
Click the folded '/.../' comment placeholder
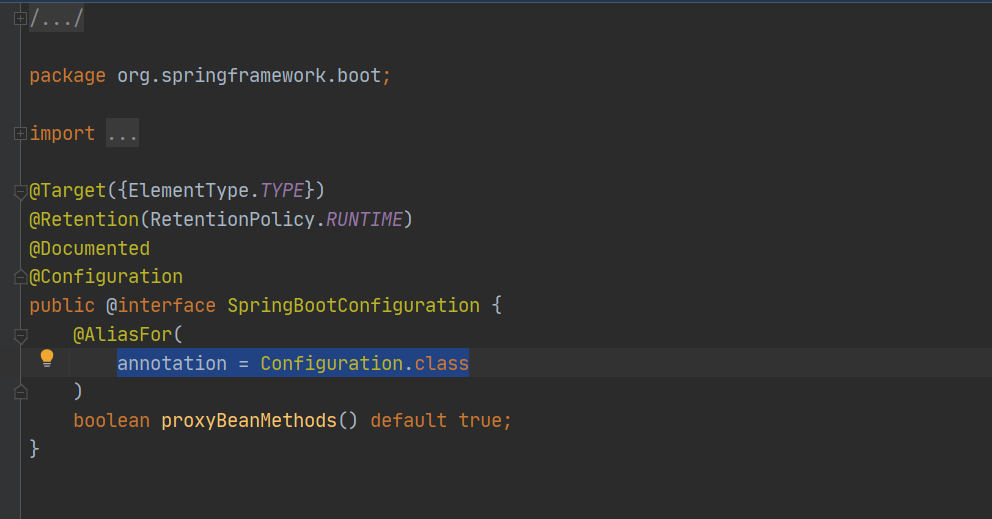click(56, 18)
